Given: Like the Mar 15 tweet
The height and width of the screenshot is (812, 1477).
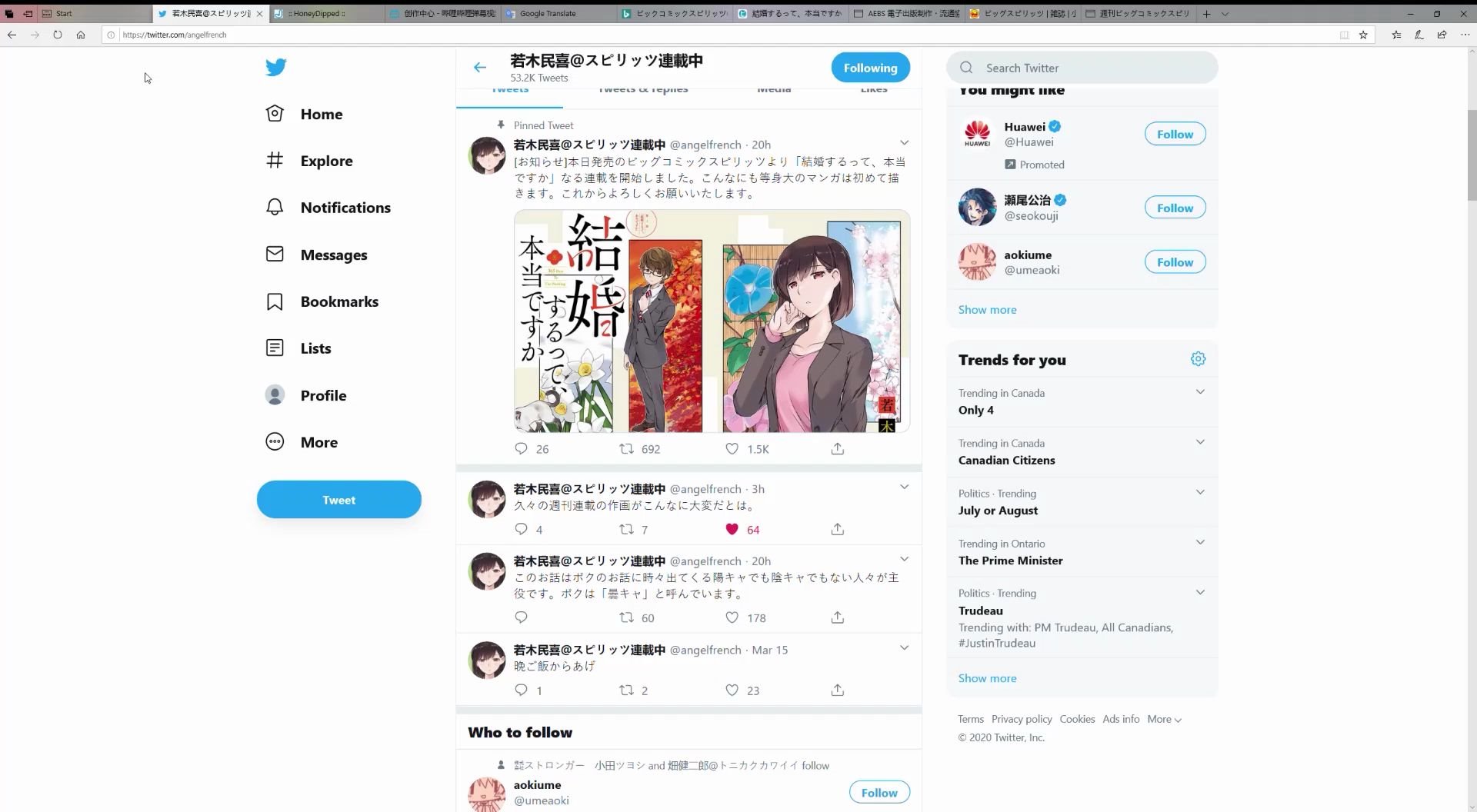Looking at the screenshot, I should point(732,690).
